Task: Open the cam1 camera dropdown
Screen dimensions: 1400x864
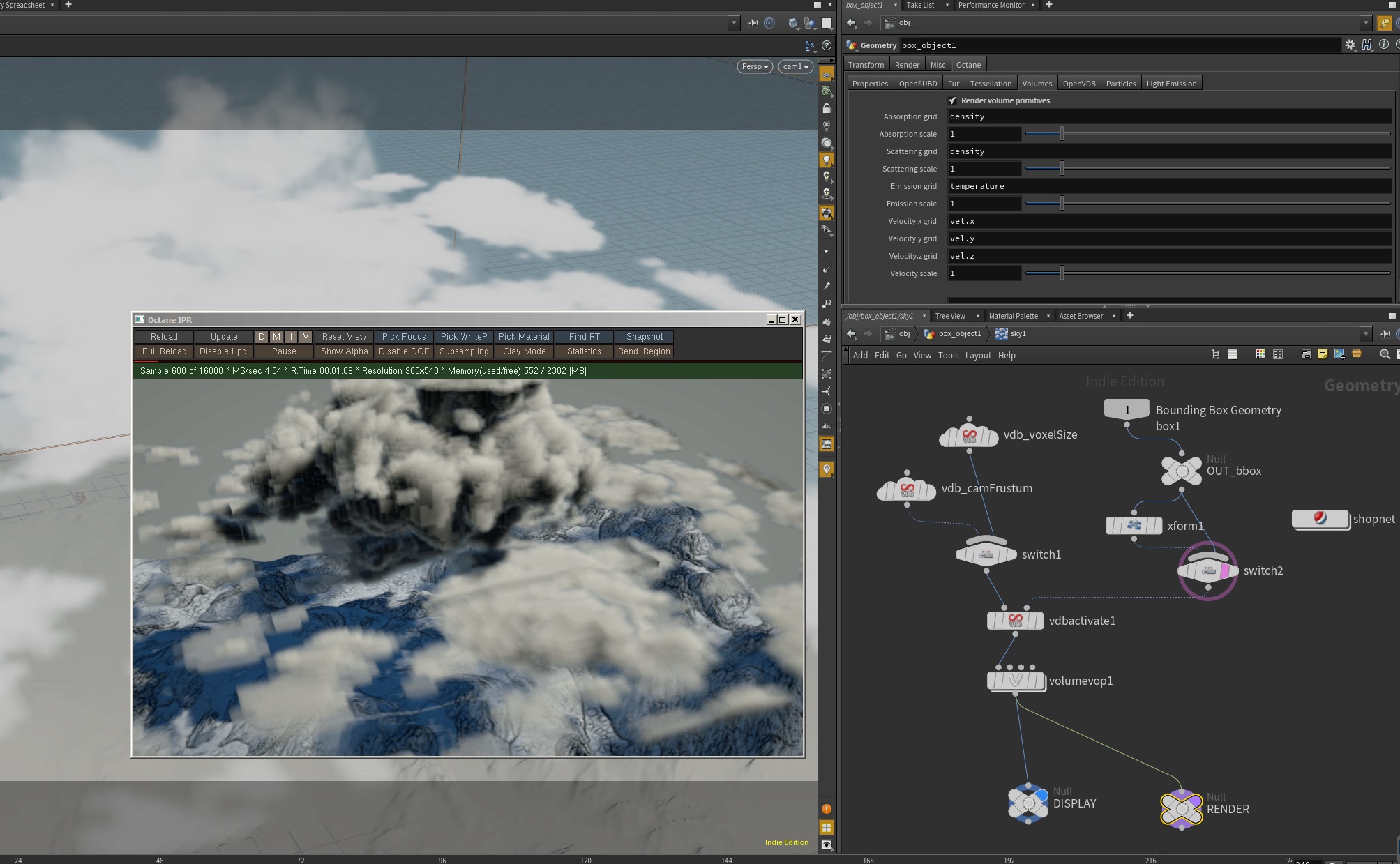Action: coord(795,66)
